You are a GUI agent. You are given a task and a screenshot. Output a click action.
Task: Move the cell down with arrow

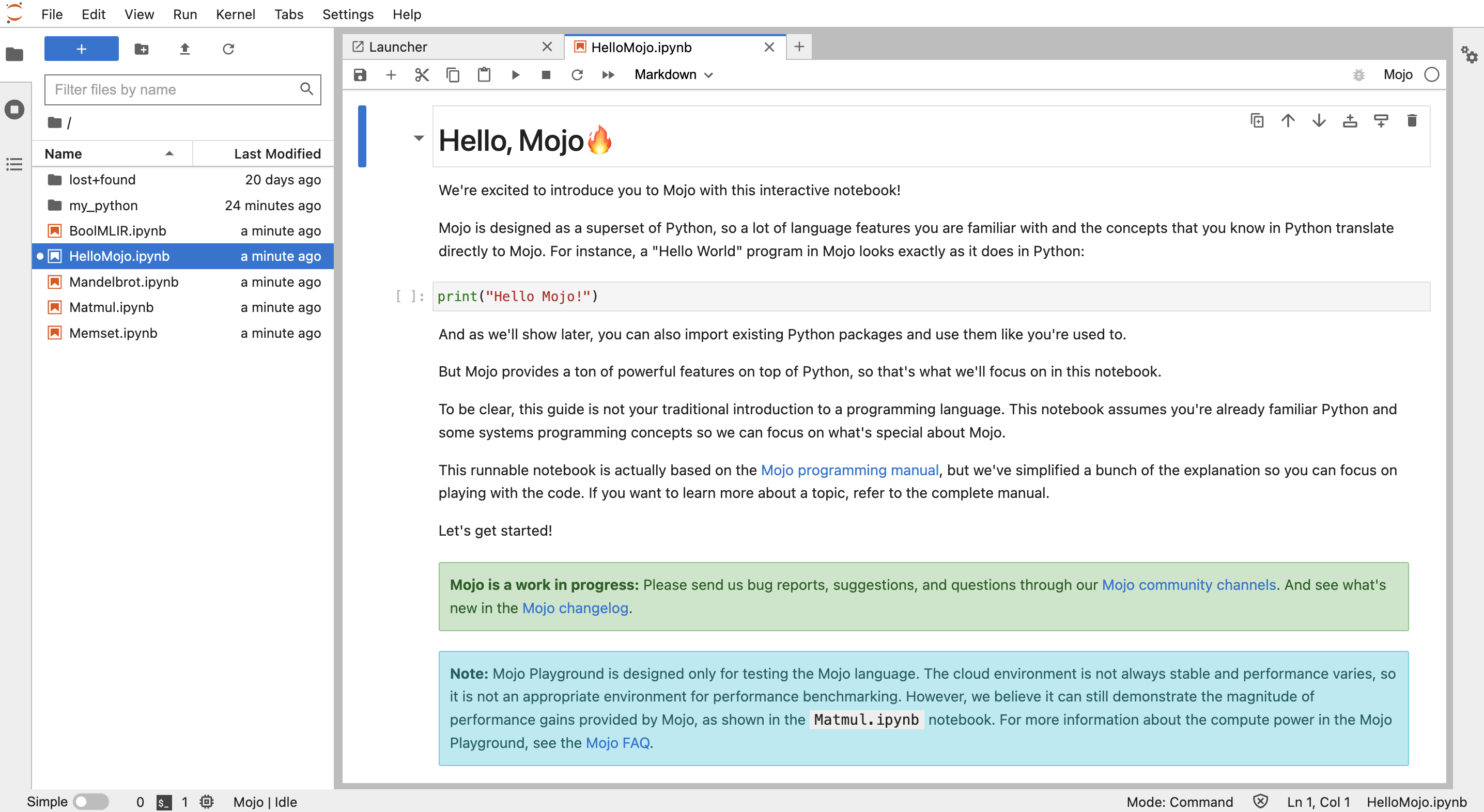(x=1319, y=121)
